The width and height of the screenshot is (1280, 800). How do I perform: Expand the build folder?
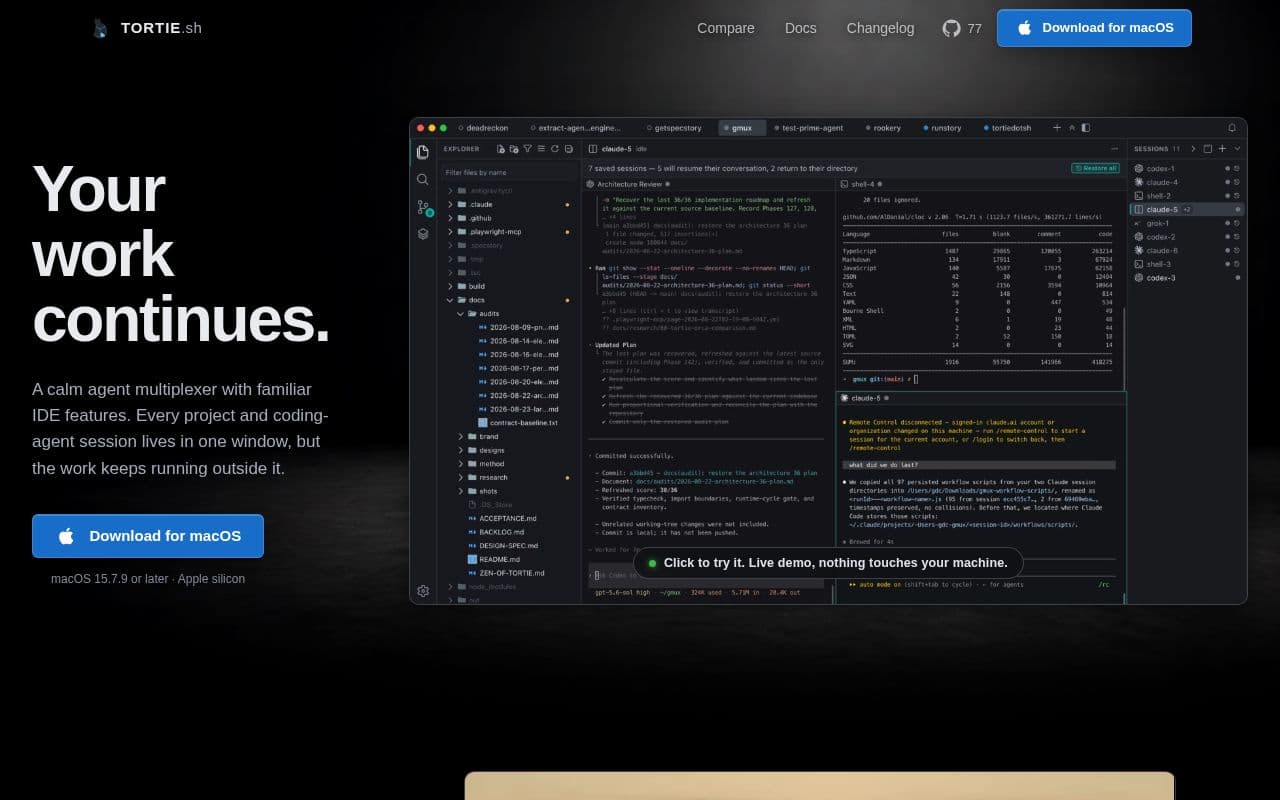508,286
